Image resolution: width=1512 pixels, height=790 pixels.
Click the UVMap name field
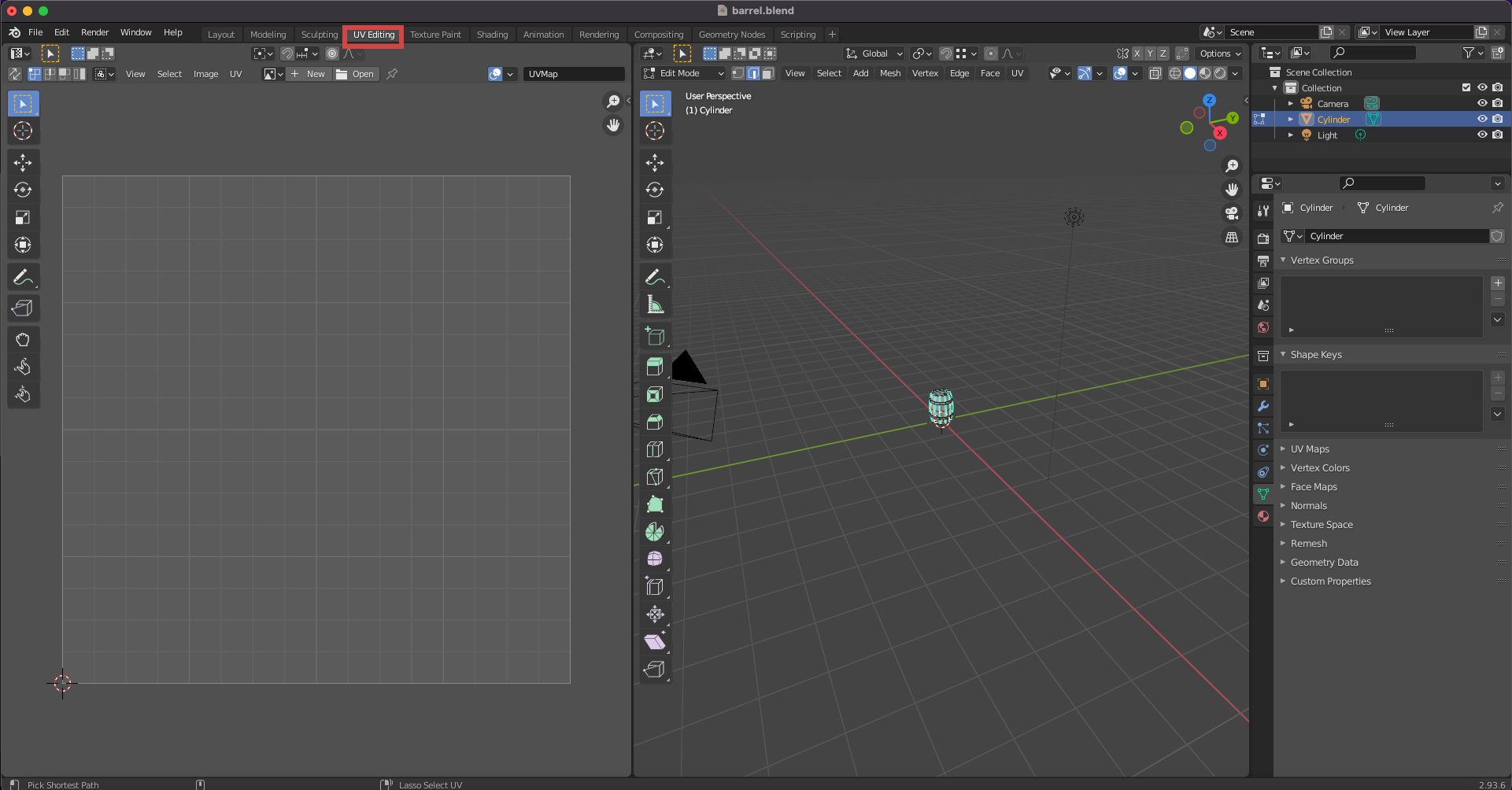click(573, 74)
